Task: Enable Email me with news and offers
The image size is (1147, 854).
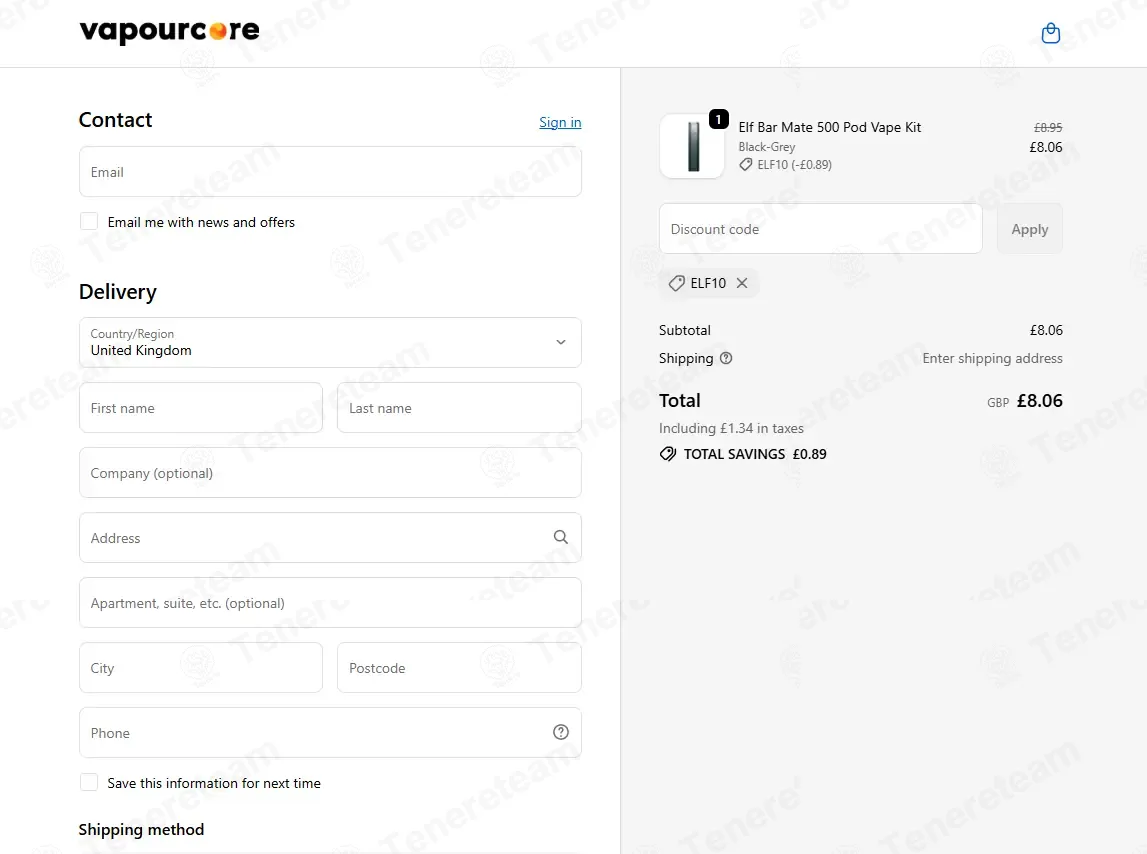Action: coord(89,222)
